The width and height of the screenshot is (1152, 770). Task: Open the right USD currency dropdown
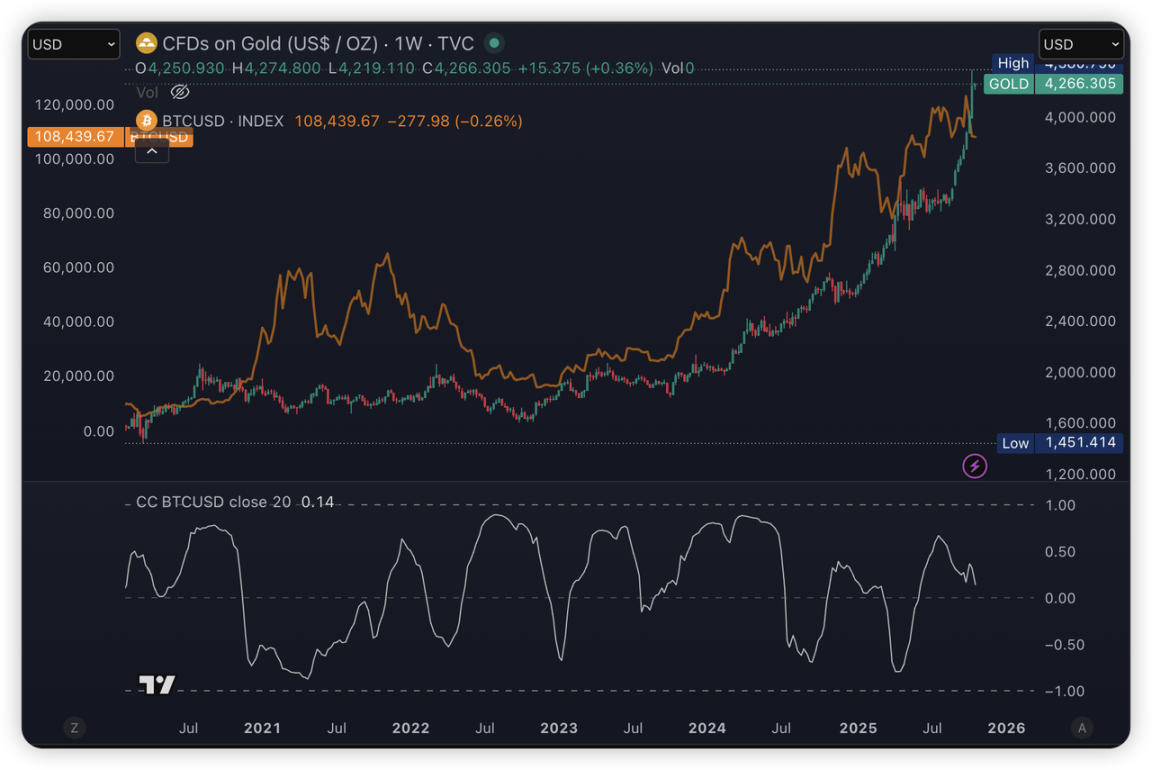tap(1081, 44)
